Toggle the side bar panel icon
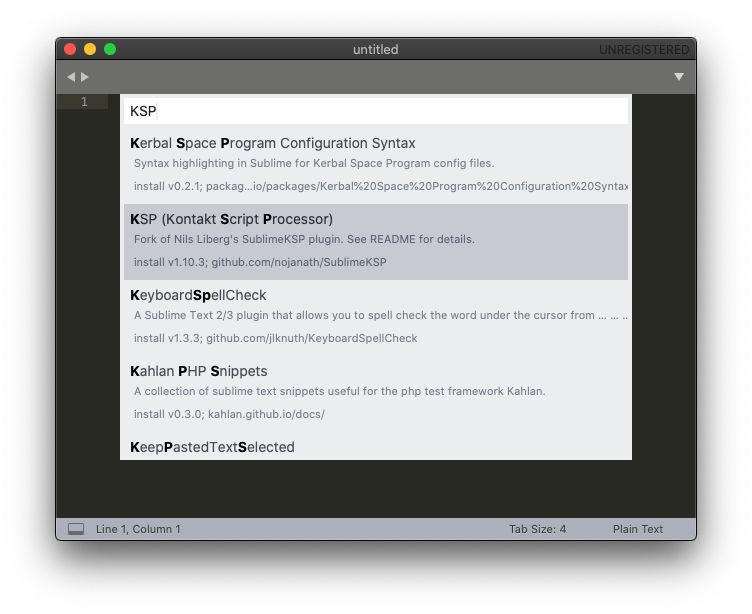This screenshot has width=752, height=614. (76, 529)
